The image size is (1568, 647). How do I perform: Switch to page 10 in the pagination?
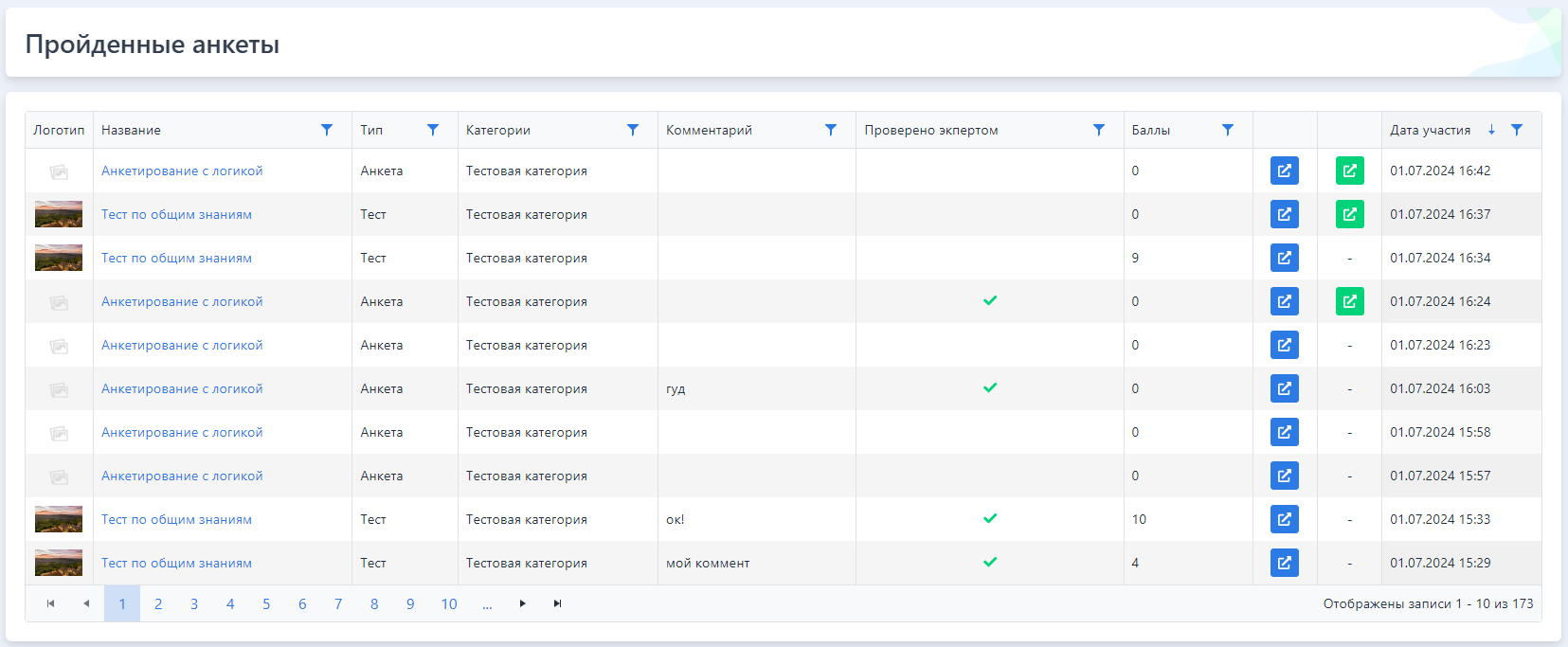(449, 603)
